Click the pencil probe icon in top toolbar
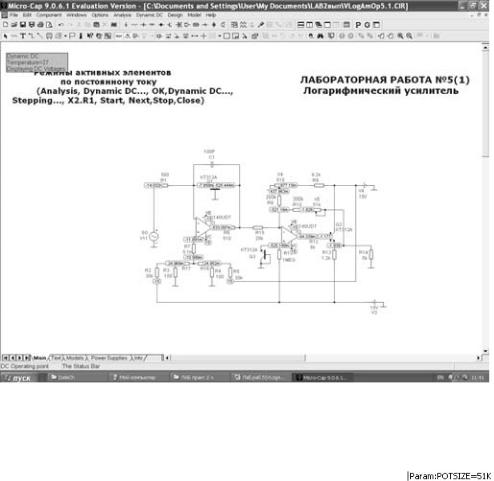Screen dimensions: 494x481 [261, 25]
